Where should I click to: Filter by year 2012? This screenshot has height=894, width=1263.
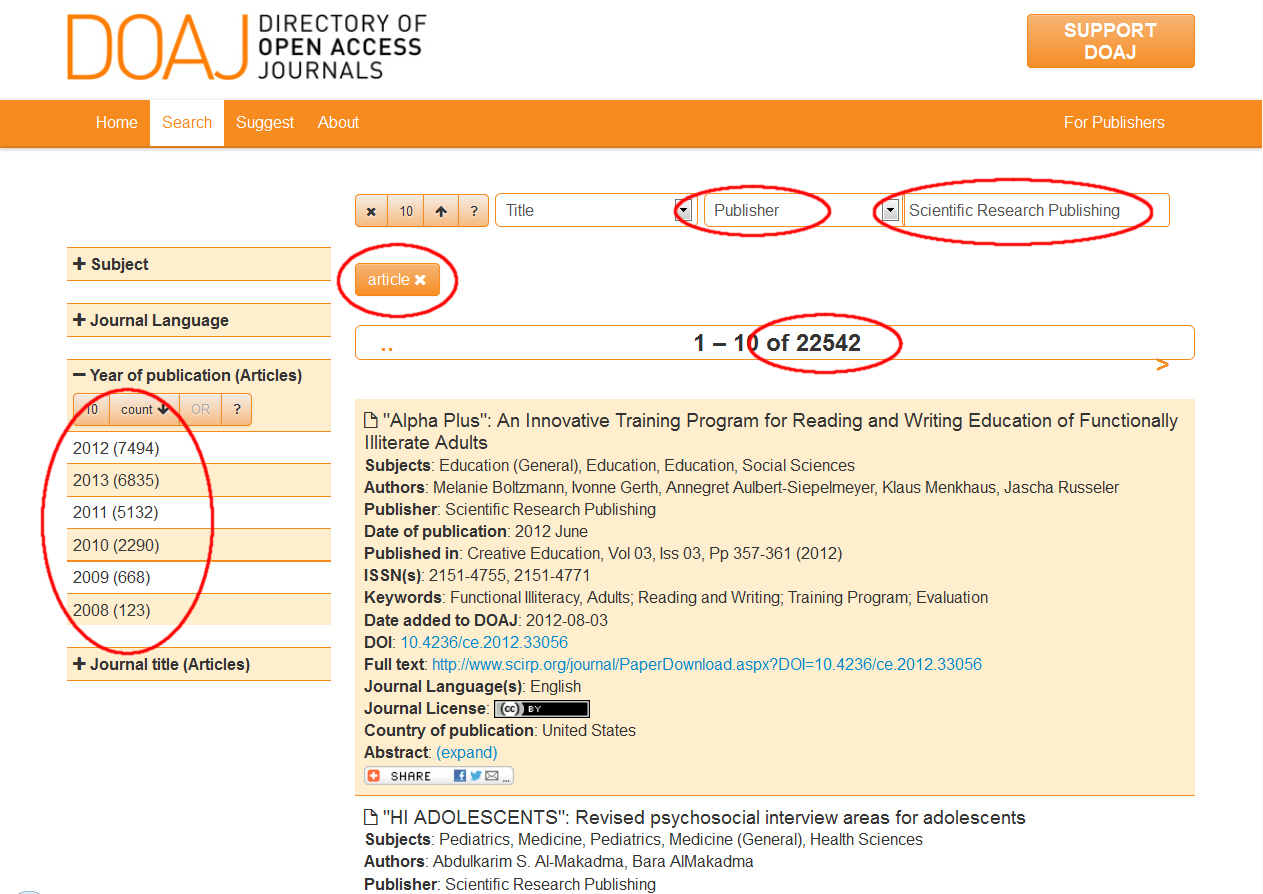(116, 448)
